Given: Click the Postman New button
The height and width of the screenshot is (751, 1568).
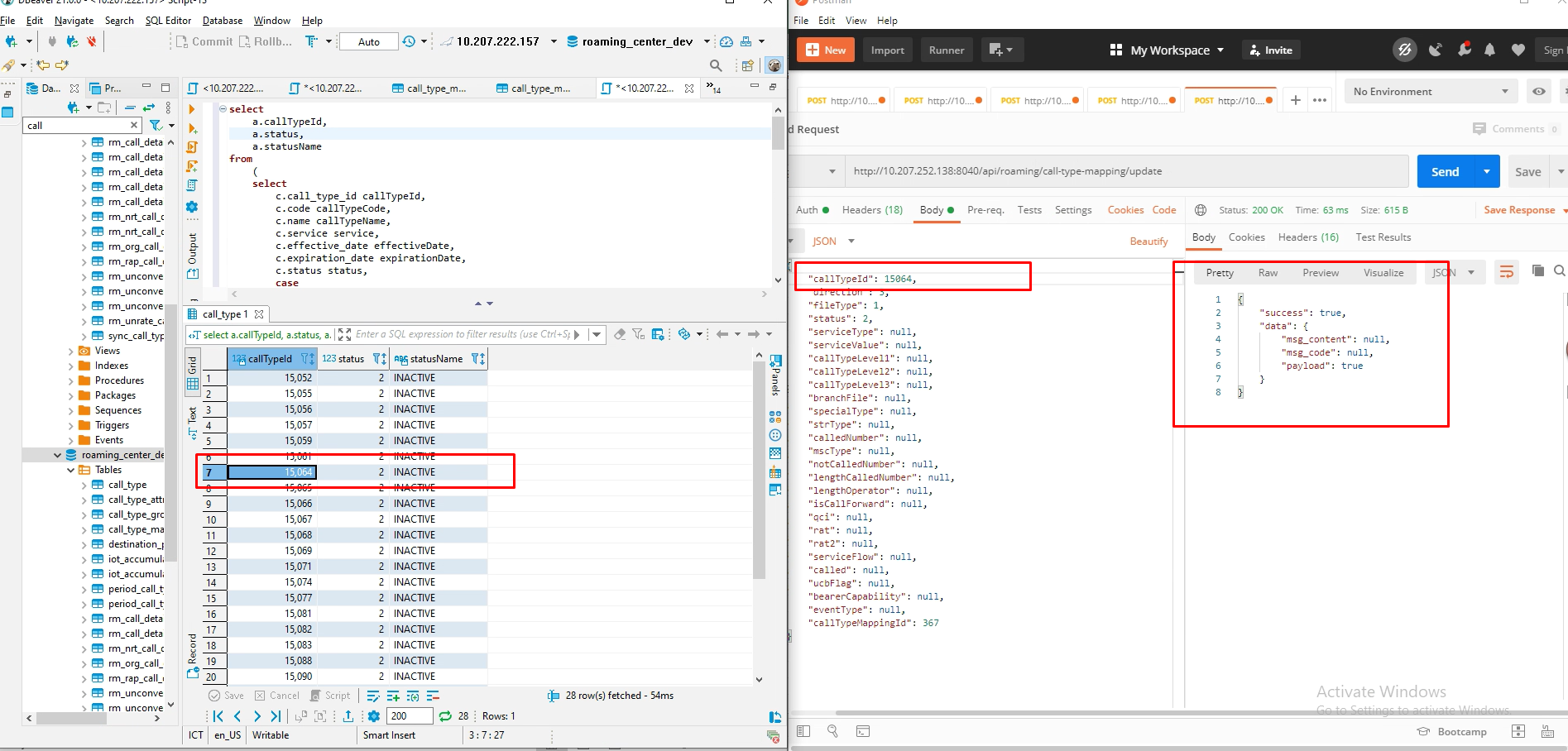Looking at the screenshot, I should pos(826,50).
